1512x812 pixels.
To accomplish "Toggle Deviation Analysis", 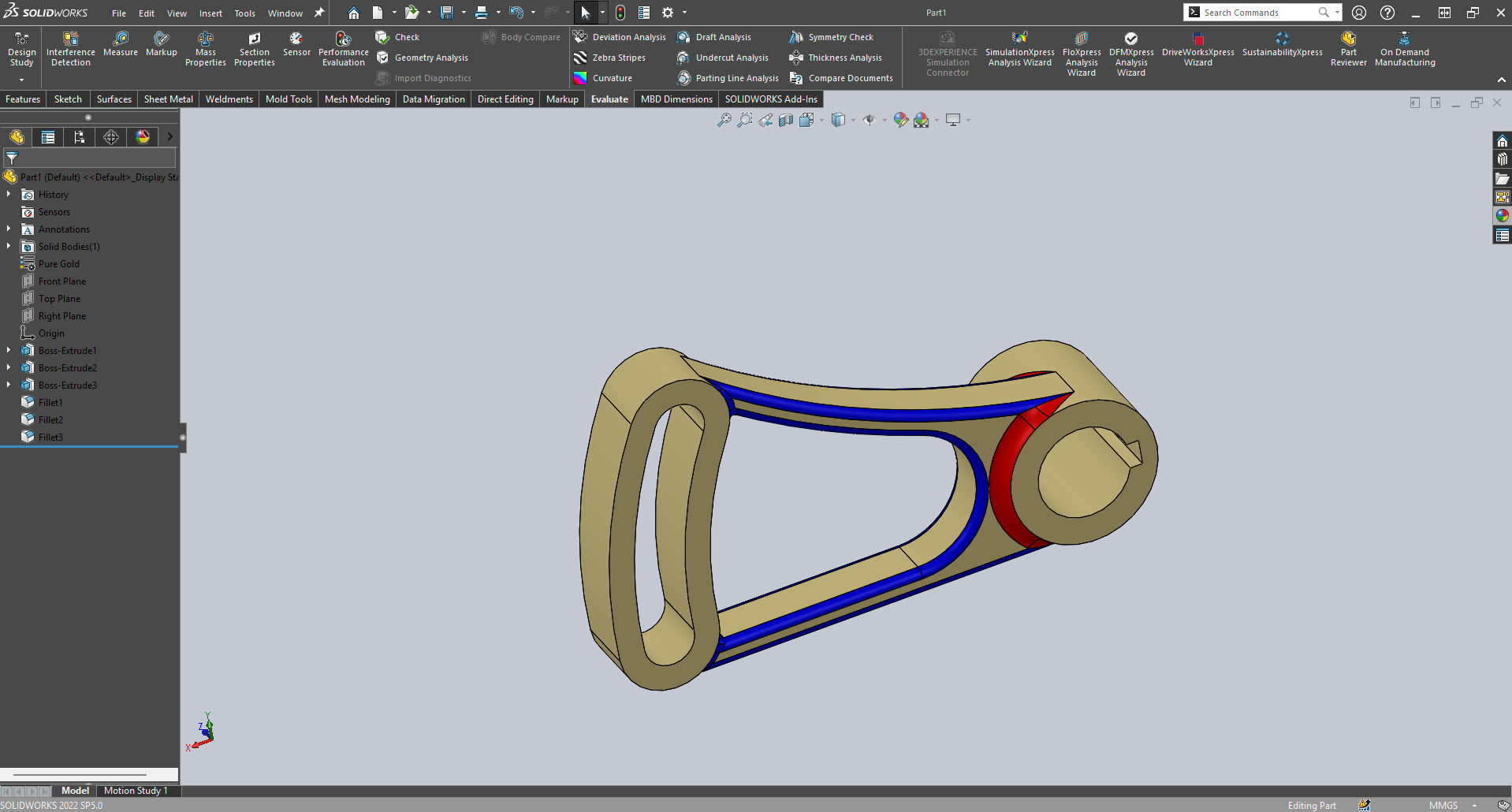I will point(620,37).
